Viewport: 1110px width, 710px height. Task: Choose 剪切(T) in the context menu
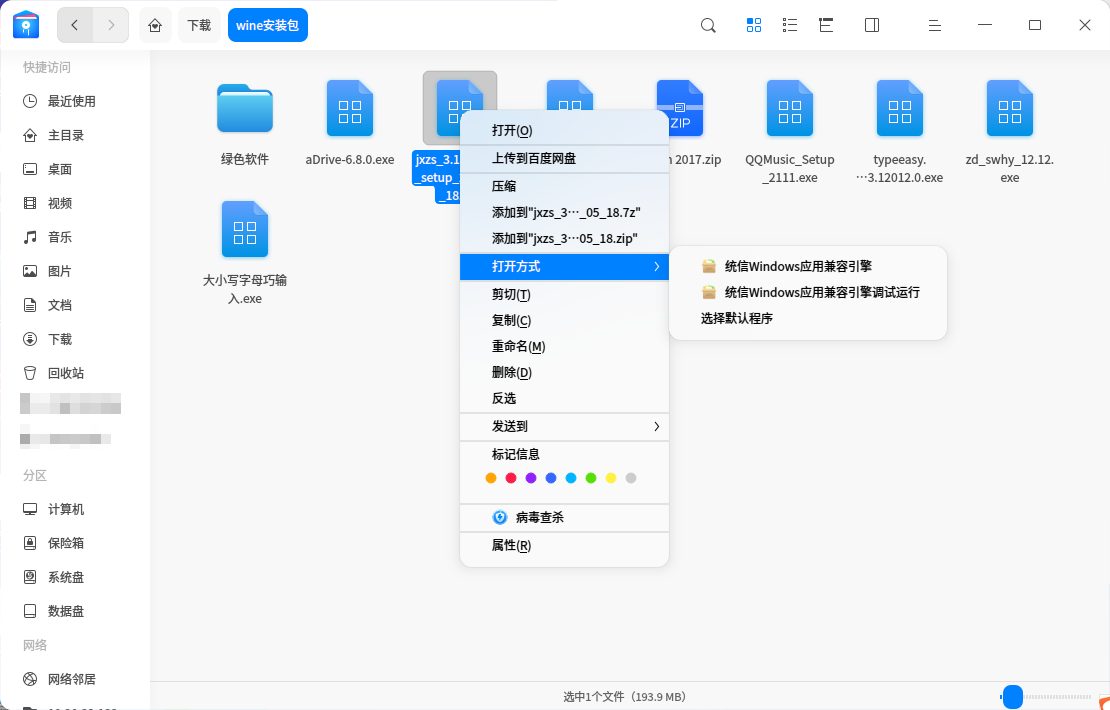pyautogui.click(x=564, y=294)
